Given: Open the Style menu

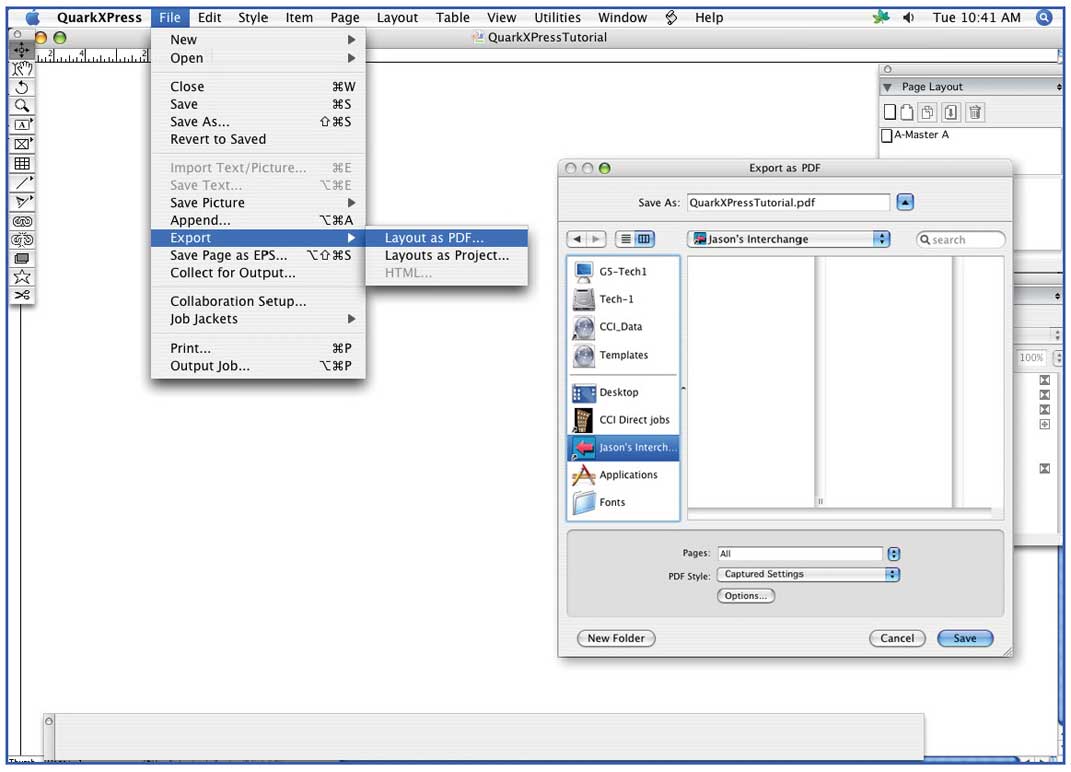Looking at the screenshot, I should point(253,18).
